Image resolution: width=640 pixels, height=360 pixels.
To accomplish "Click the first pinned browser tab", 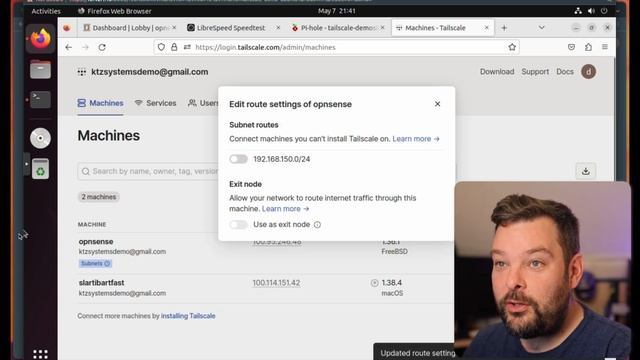I will point(67,28).
